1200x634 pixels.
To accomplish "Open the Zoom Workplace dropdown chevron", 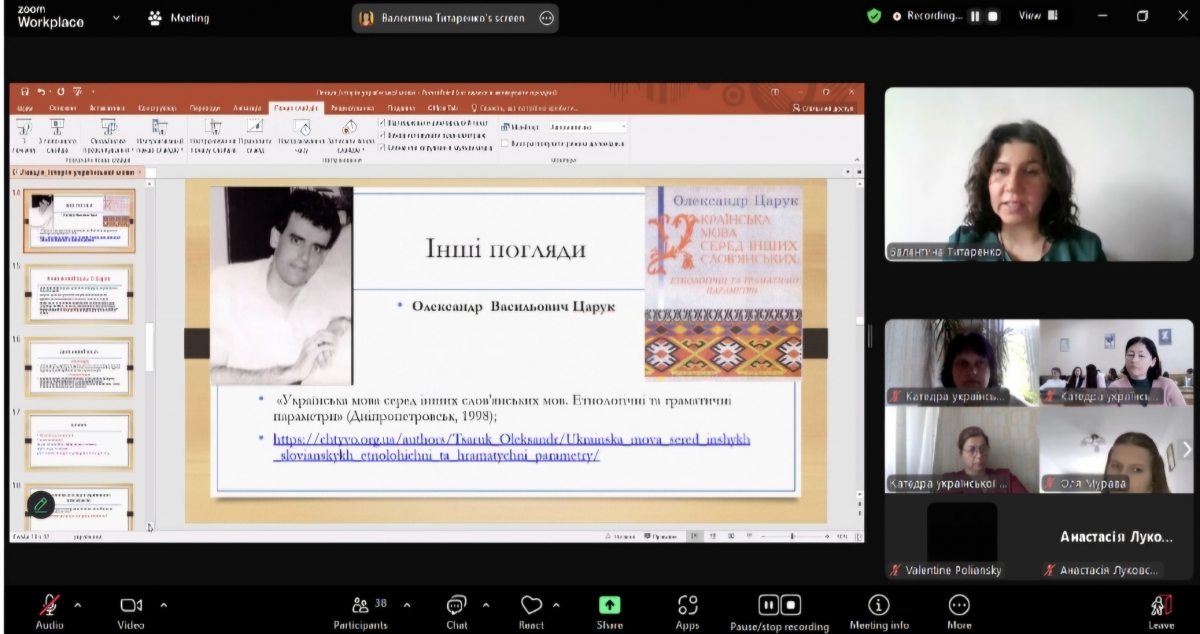I will pyautogui.click(x=116, y=17).
